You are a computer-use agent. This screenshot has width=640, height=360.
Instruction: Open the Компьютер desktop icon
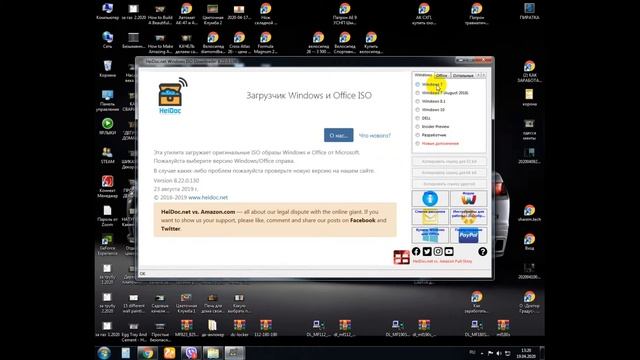(107, 11)
